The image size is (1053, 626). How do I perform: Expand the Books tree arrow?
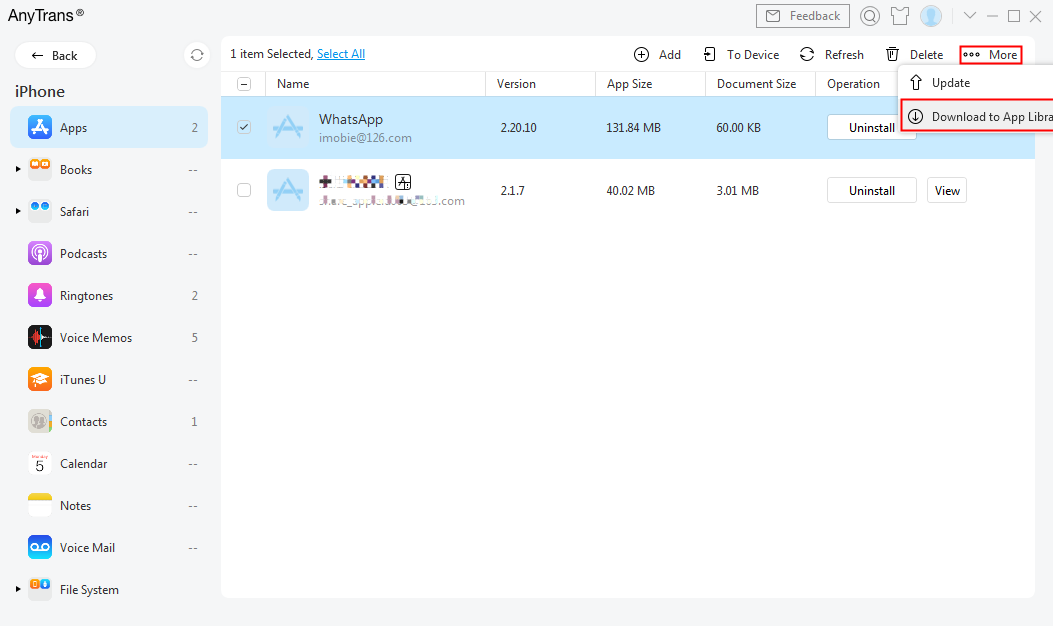tap(18, 170)
